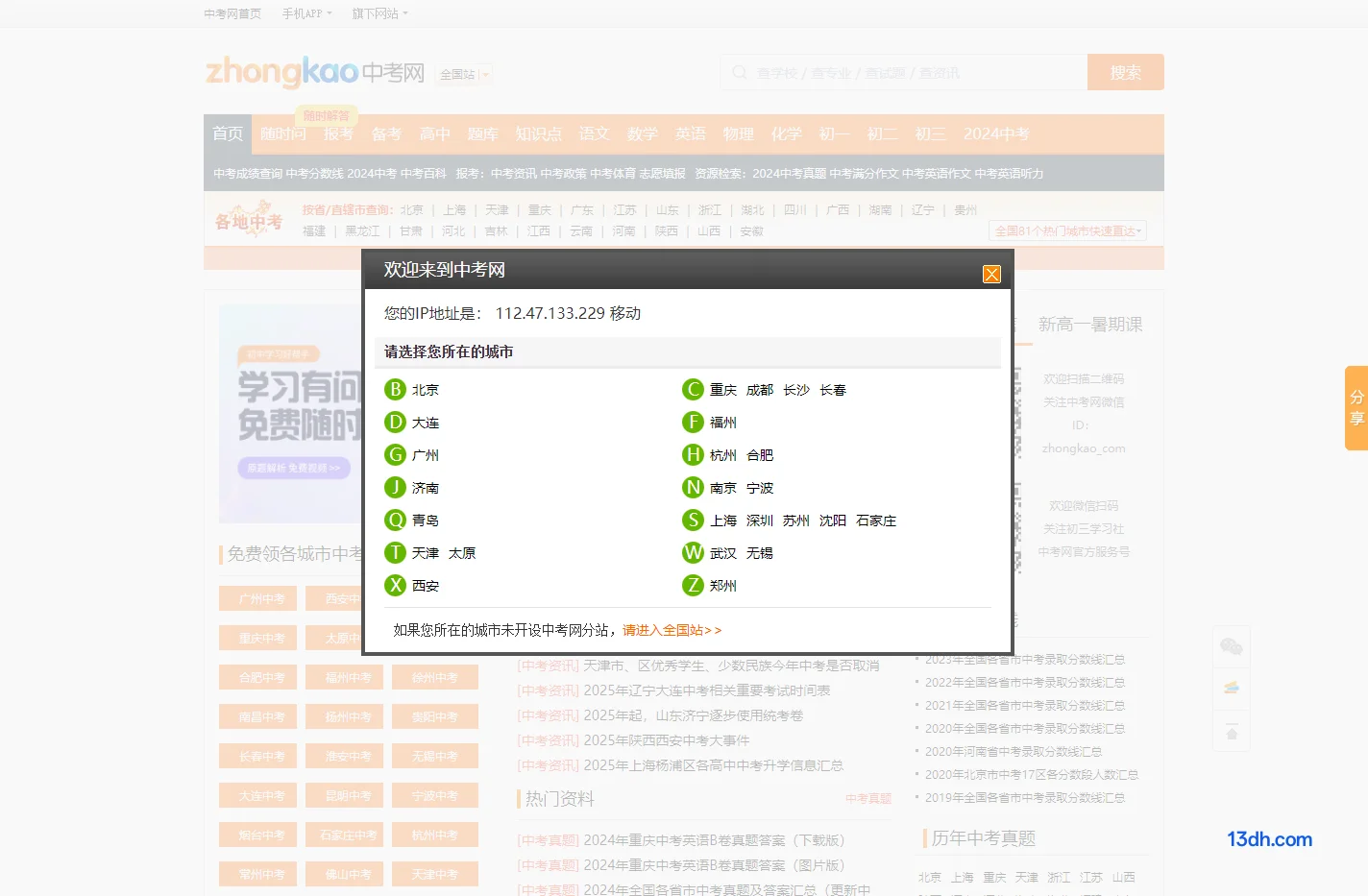Open 全国81个热门城市快速直达 dropdown
Screen dimensions: 1368x896
[x=1067, y=231]
